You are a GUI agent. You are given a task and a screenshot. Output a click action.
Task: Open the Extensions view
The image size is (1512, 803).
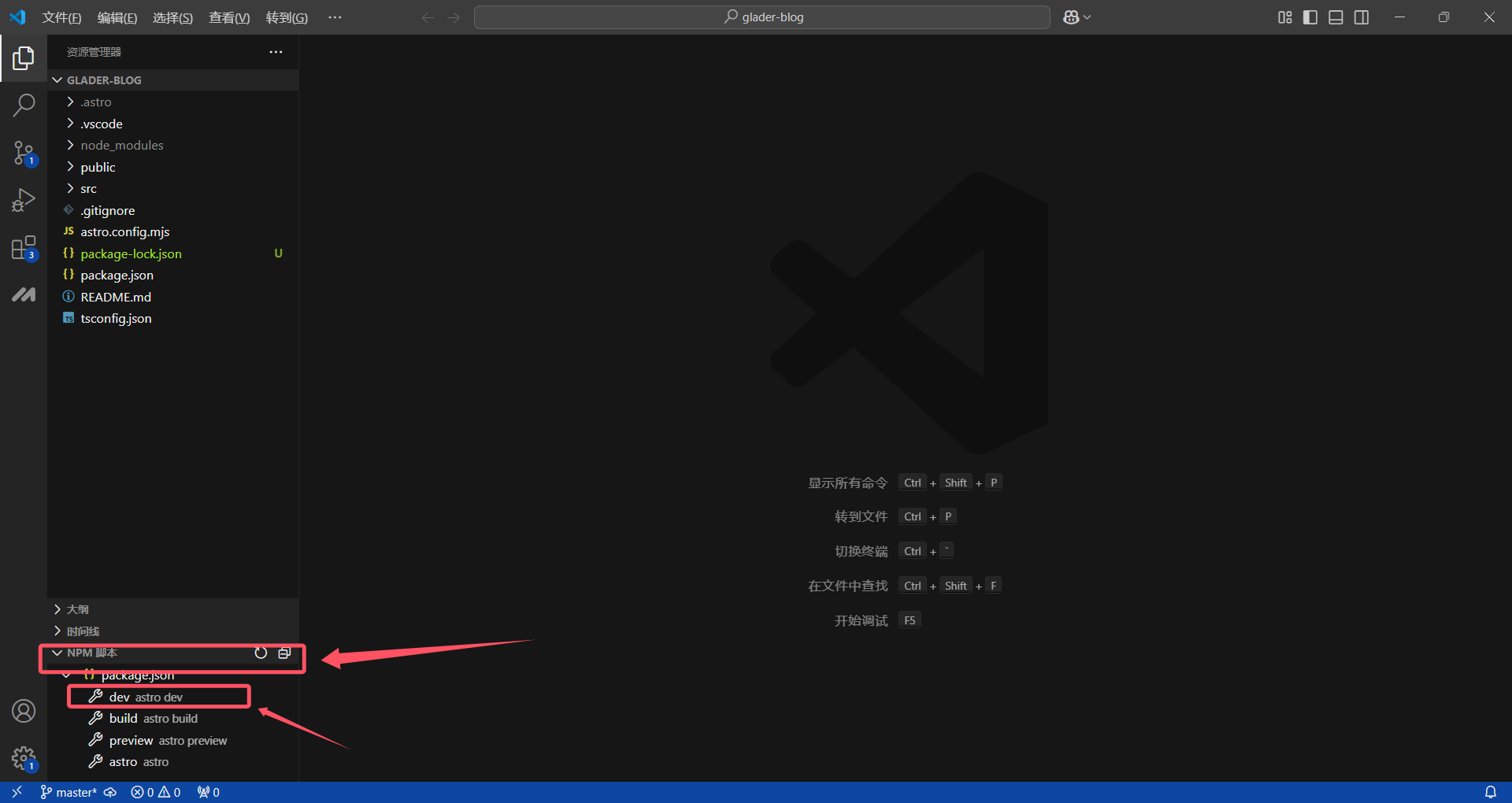[x=24, y=248]
